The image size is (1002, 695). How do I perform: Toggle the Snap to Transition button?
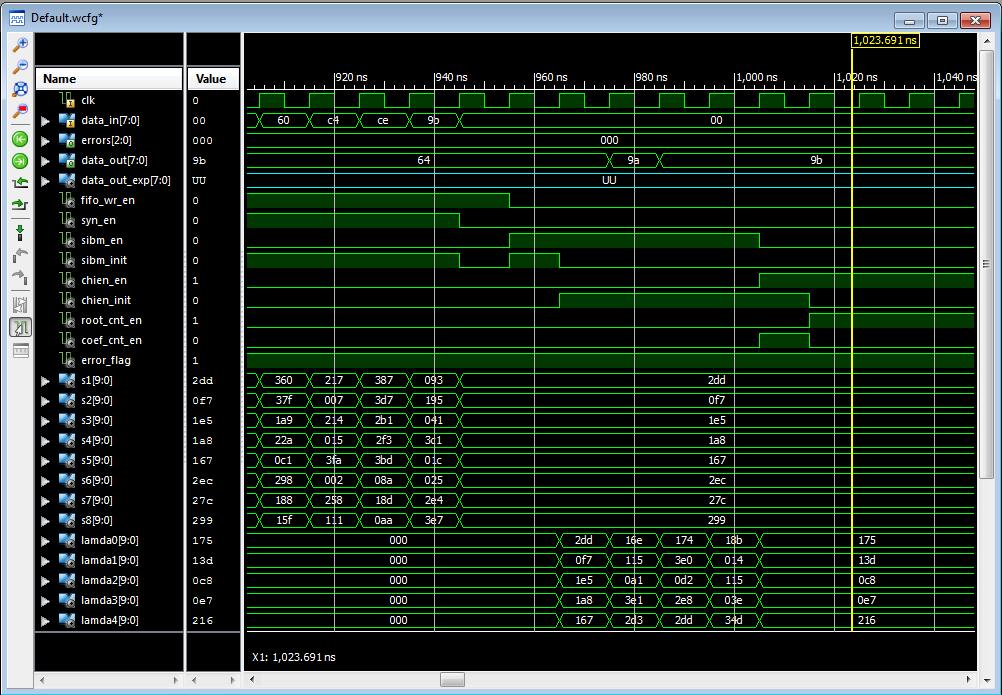[x=20, y=328]
